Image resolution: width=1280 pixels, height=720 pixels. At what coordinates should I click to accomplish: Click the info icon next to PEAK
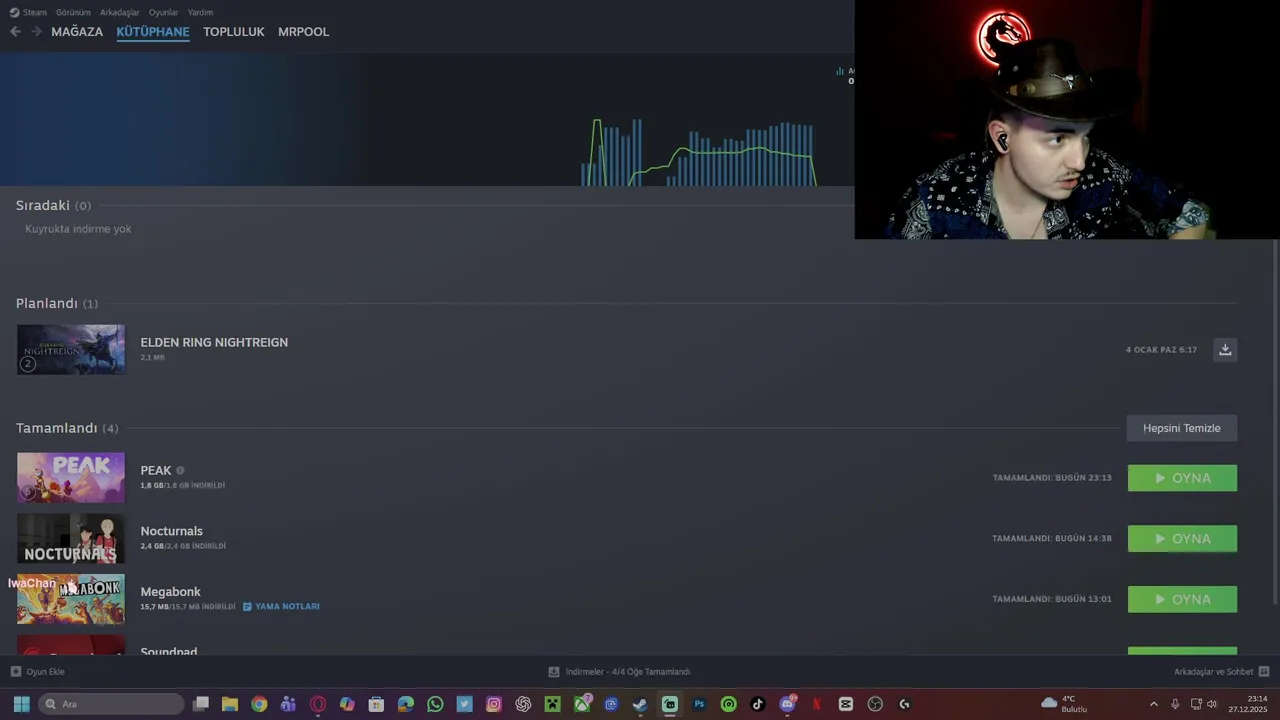point(180,470)
